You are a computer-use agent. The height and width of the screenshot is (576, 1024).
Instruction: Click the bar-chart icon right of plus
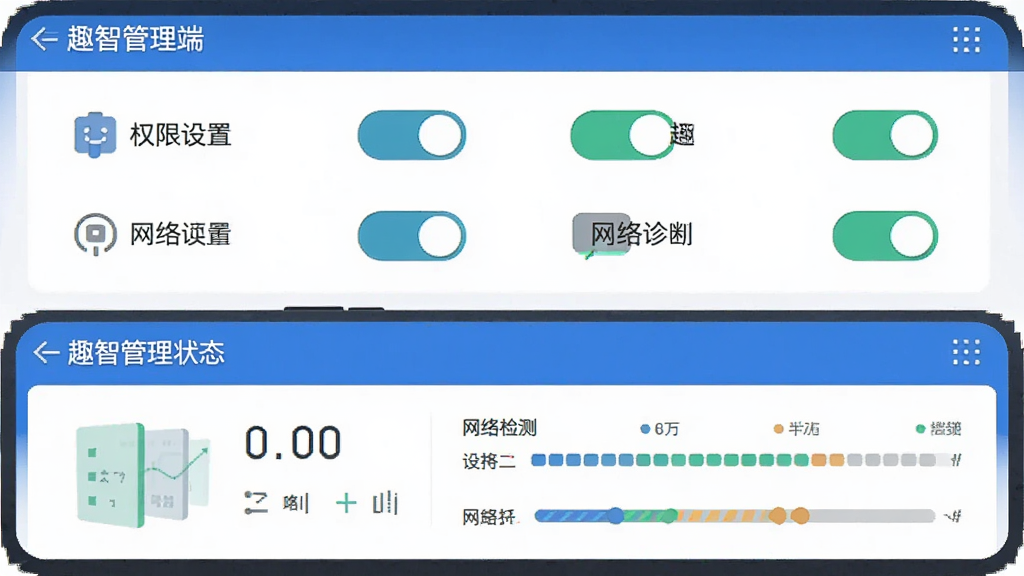pyautogui.click(x=385, y=502)
